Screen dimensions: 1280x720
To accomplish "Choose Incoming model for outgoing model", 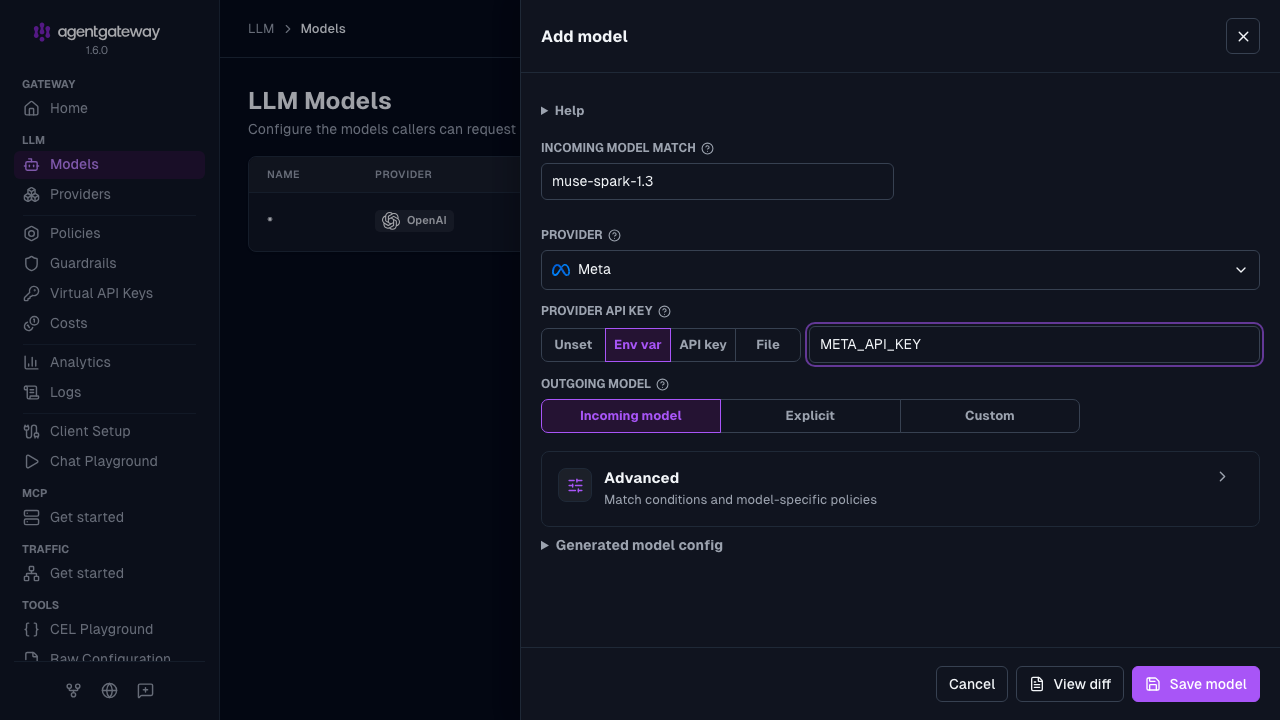I will (x=631, y=416).
